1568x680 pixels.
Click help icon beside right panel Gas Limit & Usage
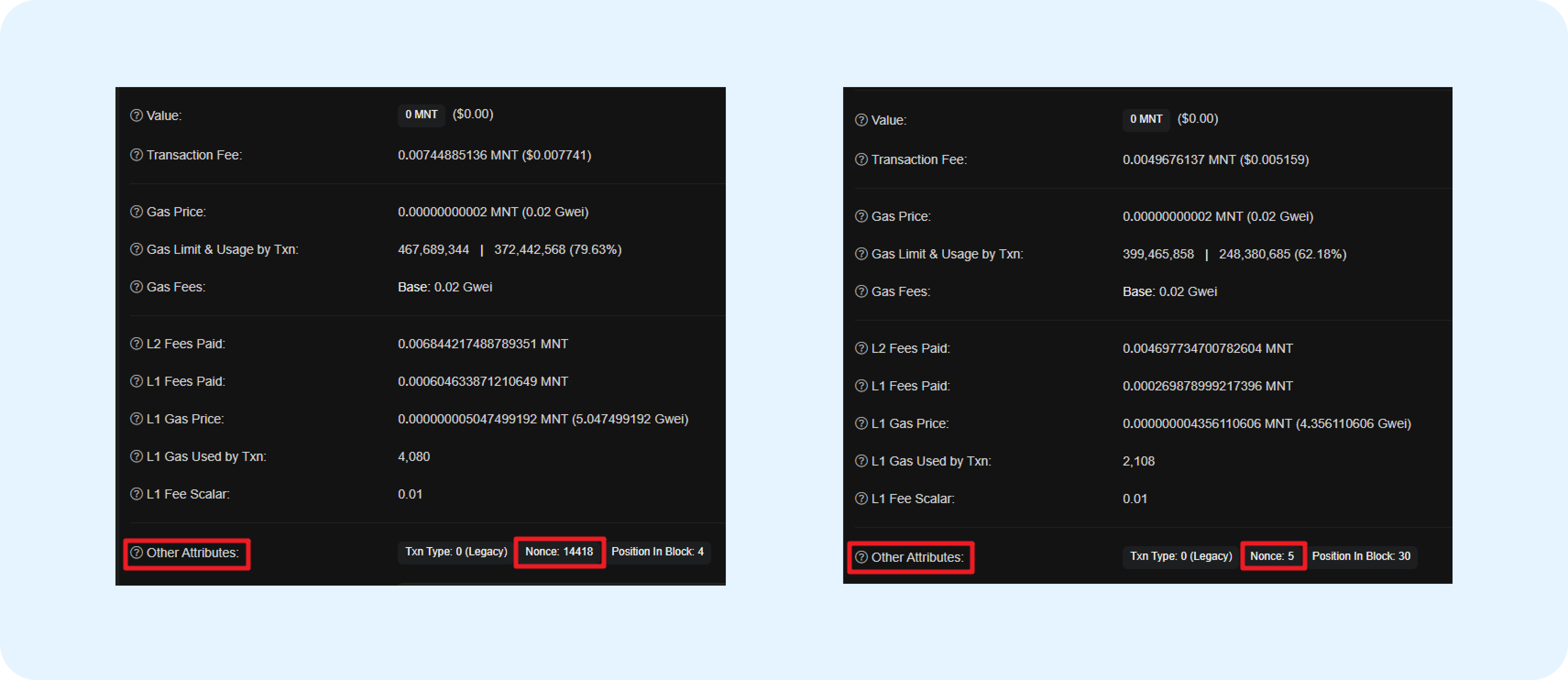pyautogui.click(x=861, y=254)
